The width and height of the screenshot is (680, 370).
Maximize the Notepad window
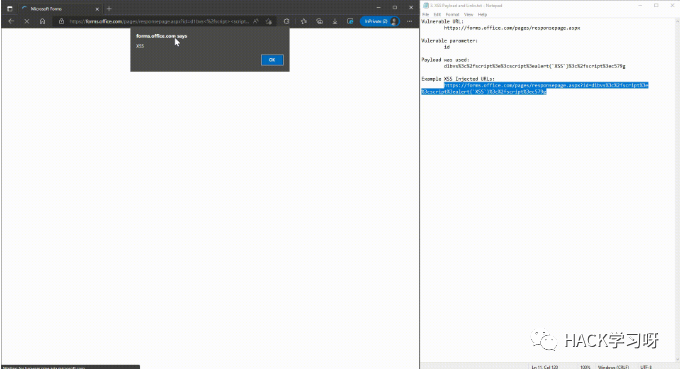pos(656,5)
